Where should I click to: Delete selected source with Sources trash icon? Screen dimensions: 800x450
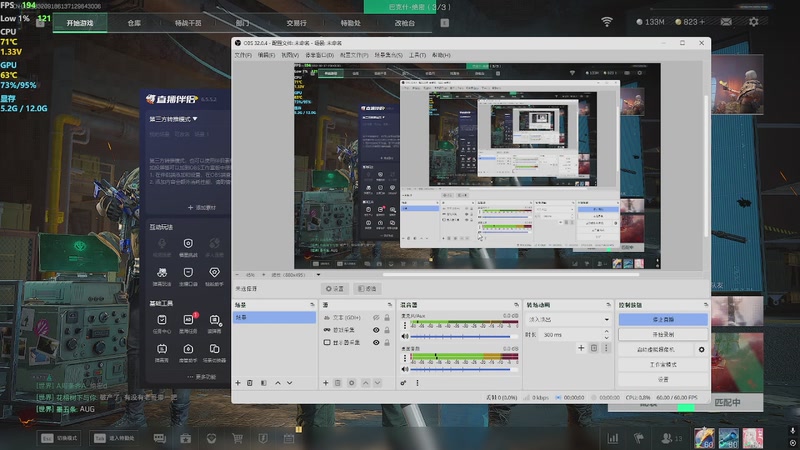[338, 383]
